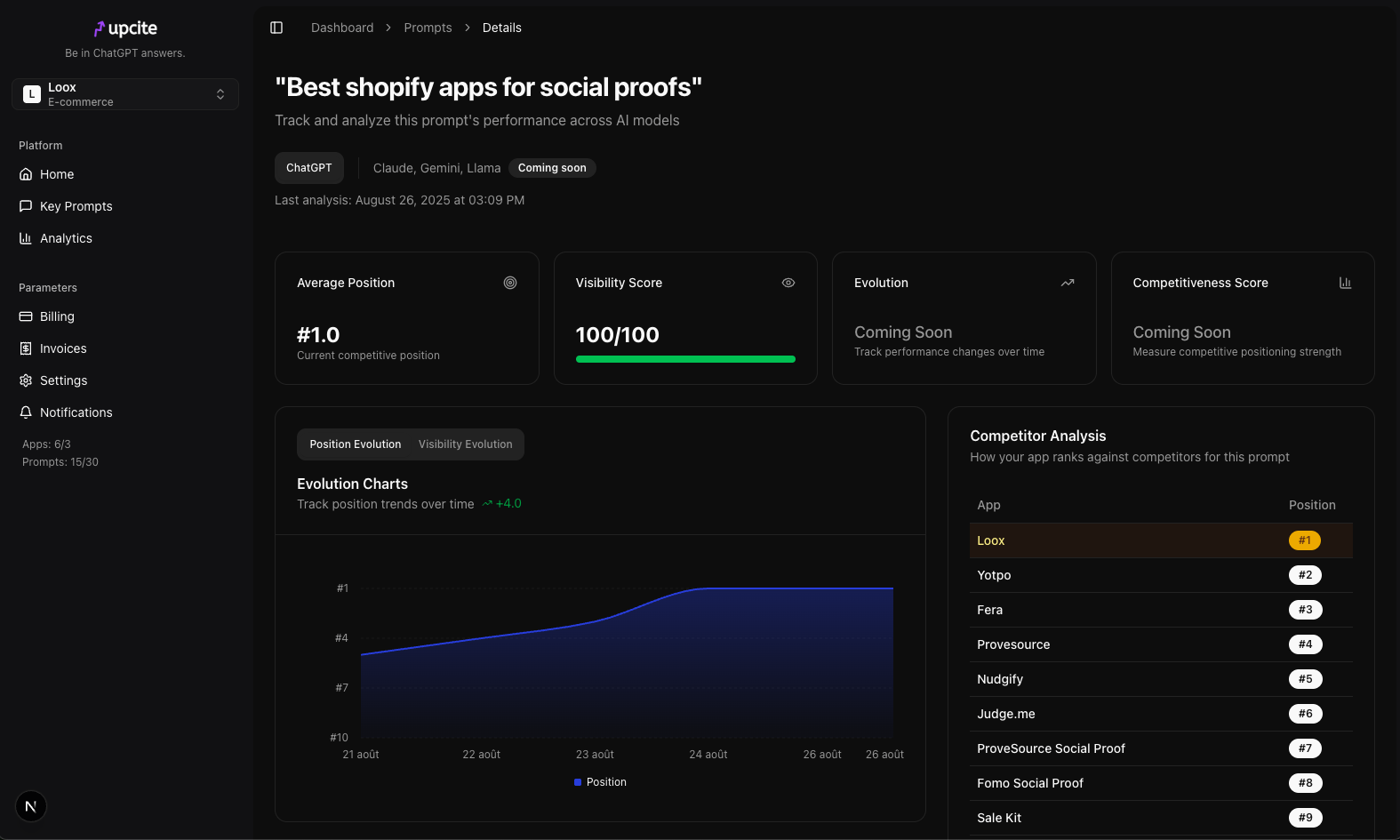The width and height of the screenshot is (1400, 840).
Task: Open Settings page
Action: 125,380
